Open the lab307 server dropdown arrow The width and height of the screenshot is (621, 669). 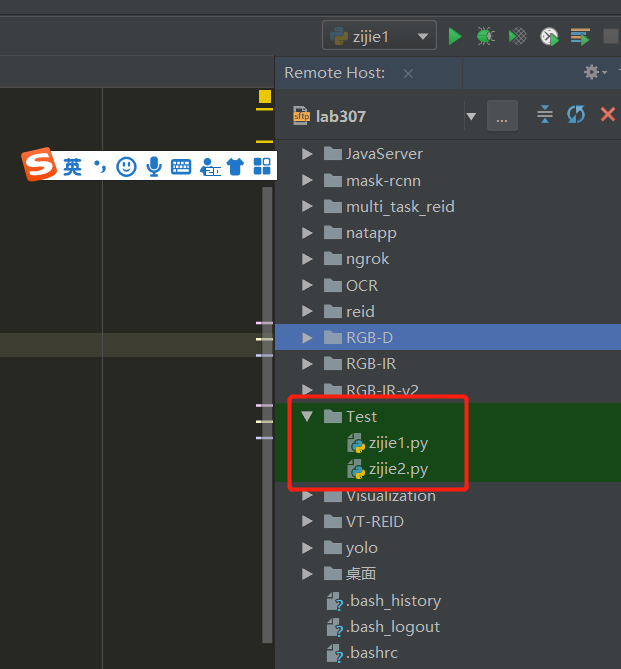pos(471,116)
